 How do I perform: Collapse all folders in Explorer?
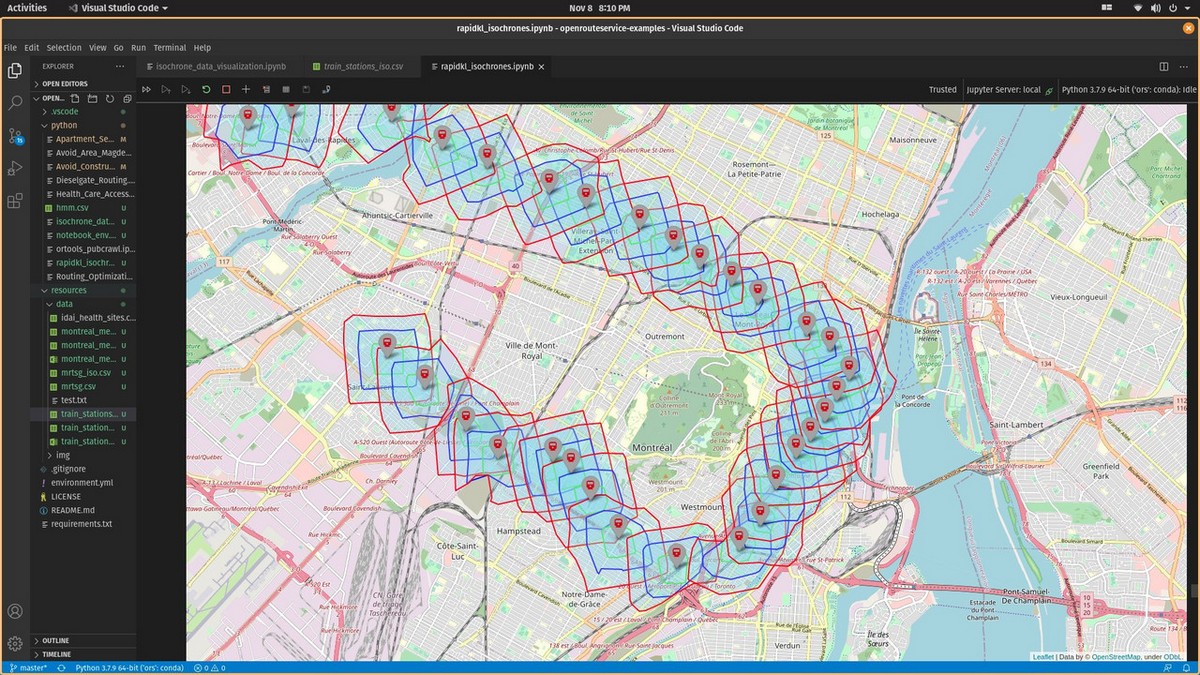127,99
